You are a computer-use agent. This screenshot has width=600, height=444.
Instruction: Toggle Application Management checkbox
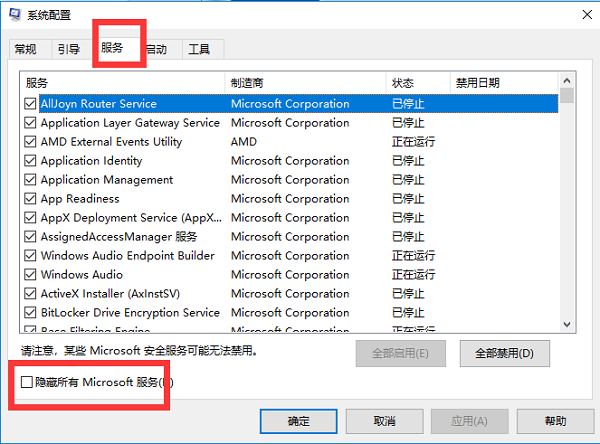point(30,180)
